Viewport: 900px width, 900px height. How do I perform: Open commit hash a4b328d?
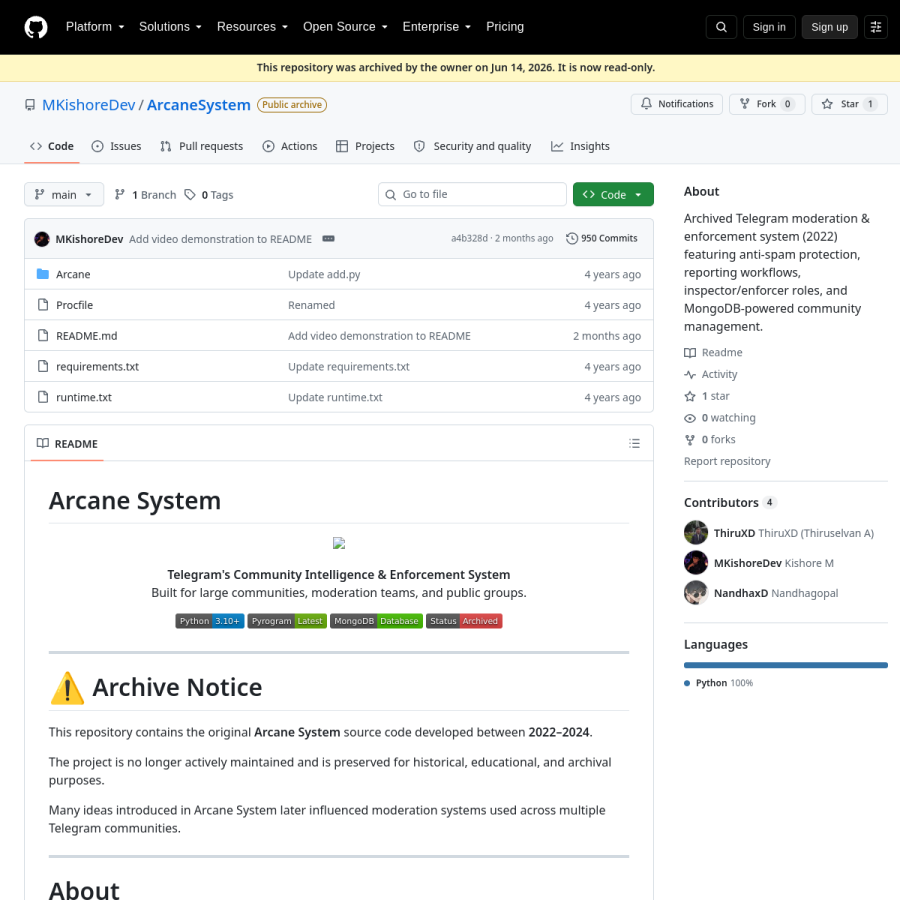point(469,238)
